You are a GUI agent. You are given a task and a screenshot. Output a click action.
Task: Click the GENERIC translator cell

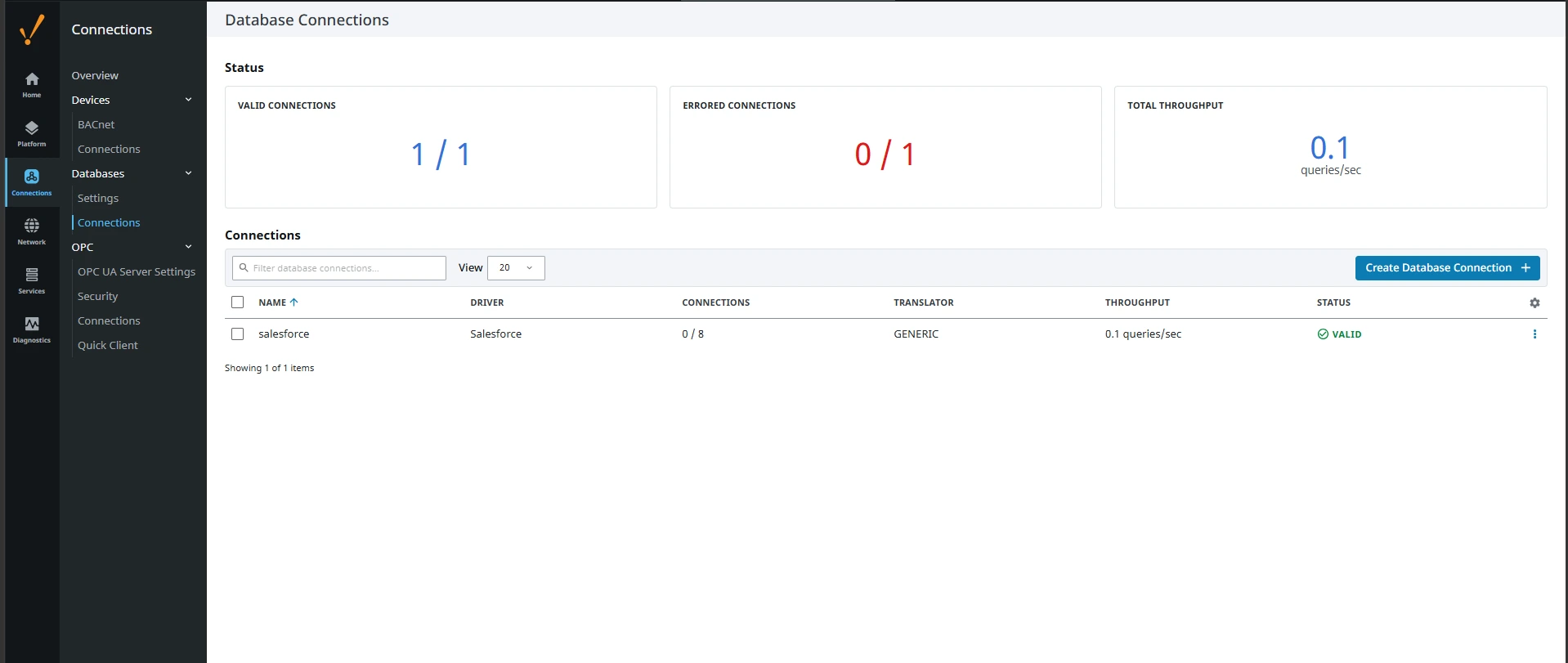coord(916,334)
